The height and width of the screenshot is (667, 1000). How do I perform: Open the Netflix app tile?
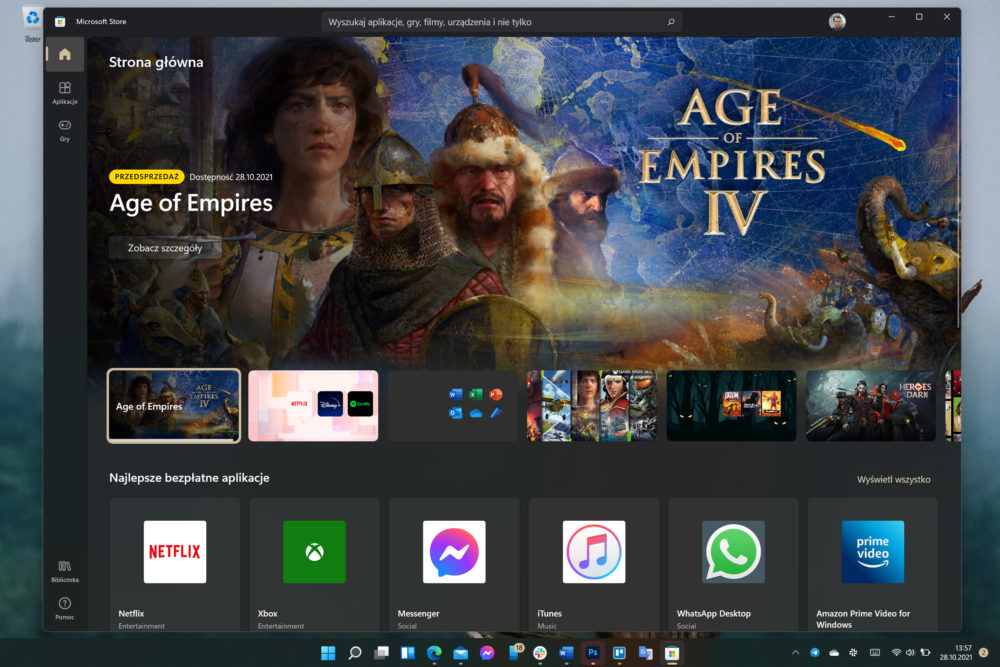(175, 564)
